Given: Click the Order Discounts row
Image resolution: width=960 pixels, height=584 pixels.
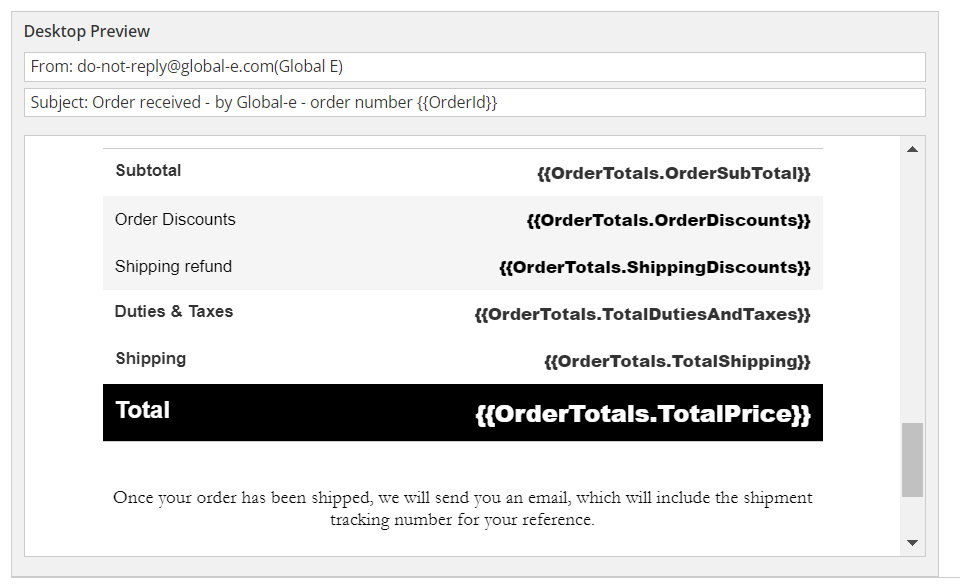Looking at the screenshot, I should (x=175, y=219).
